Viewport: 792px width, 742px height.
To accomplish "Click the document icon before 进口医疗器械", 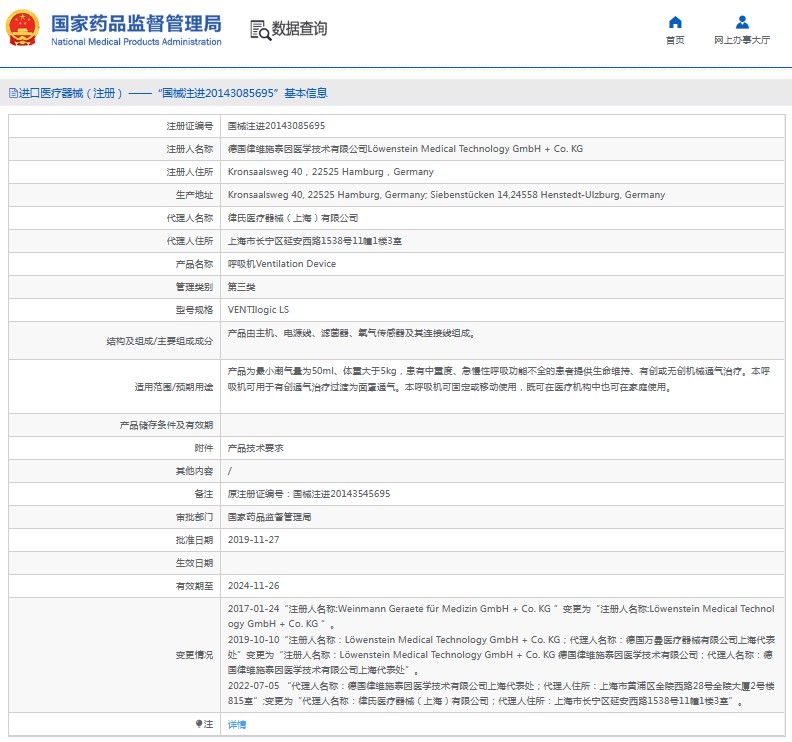I will point(13,93).
